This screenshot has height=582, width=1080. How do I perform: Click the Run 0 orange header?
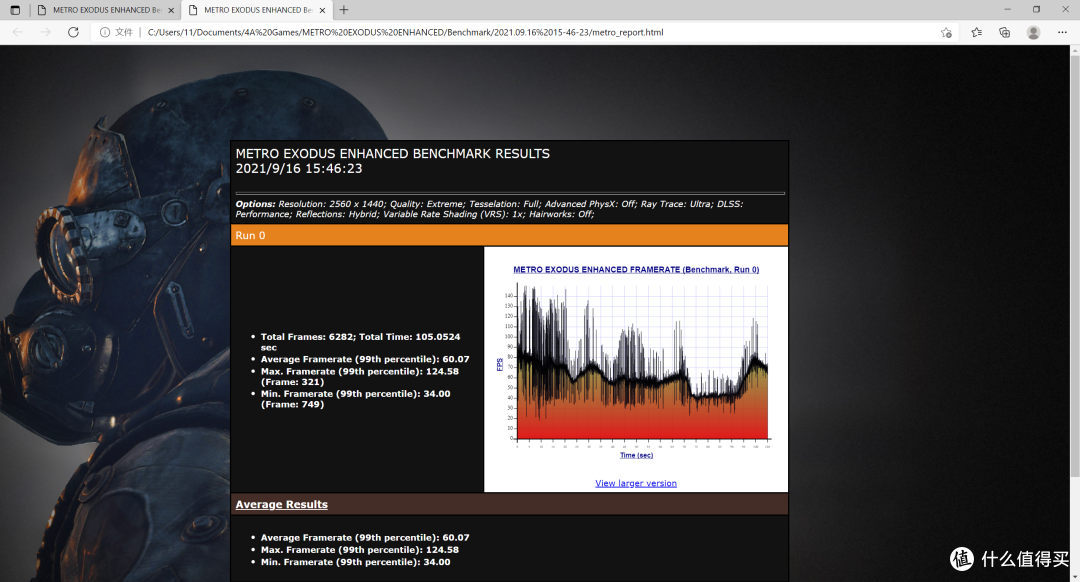(x=509, y=235)
